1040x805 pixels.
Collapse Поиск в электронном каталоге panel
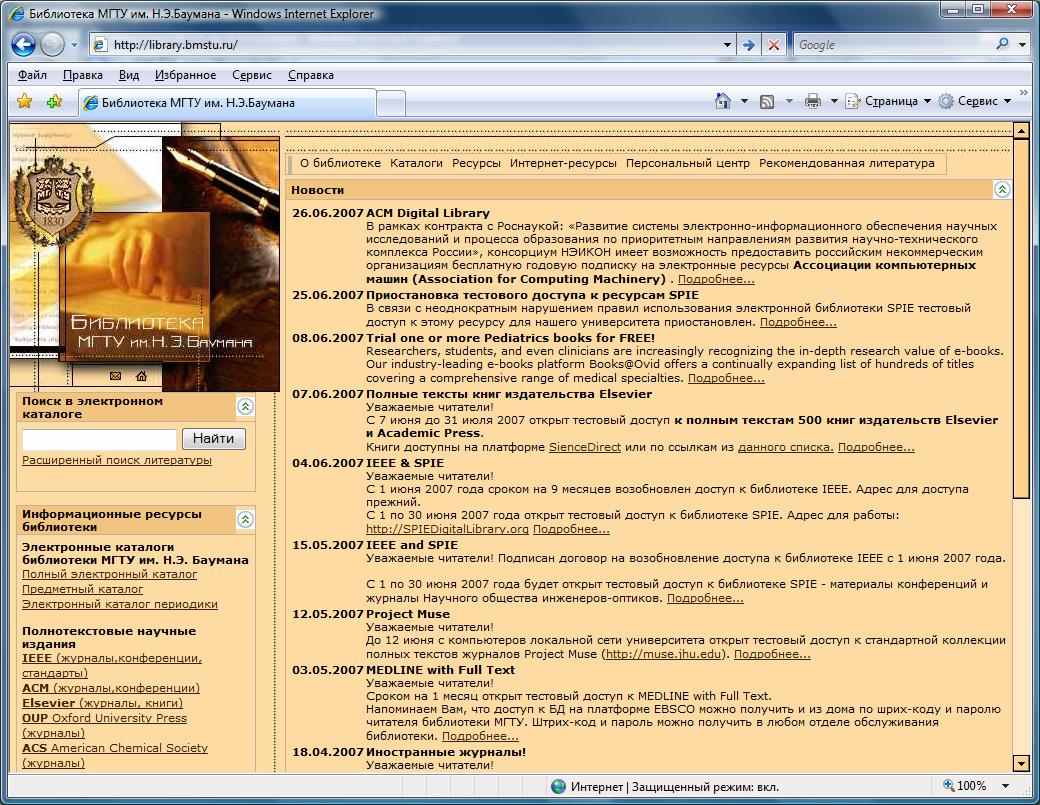pos(245,406)
